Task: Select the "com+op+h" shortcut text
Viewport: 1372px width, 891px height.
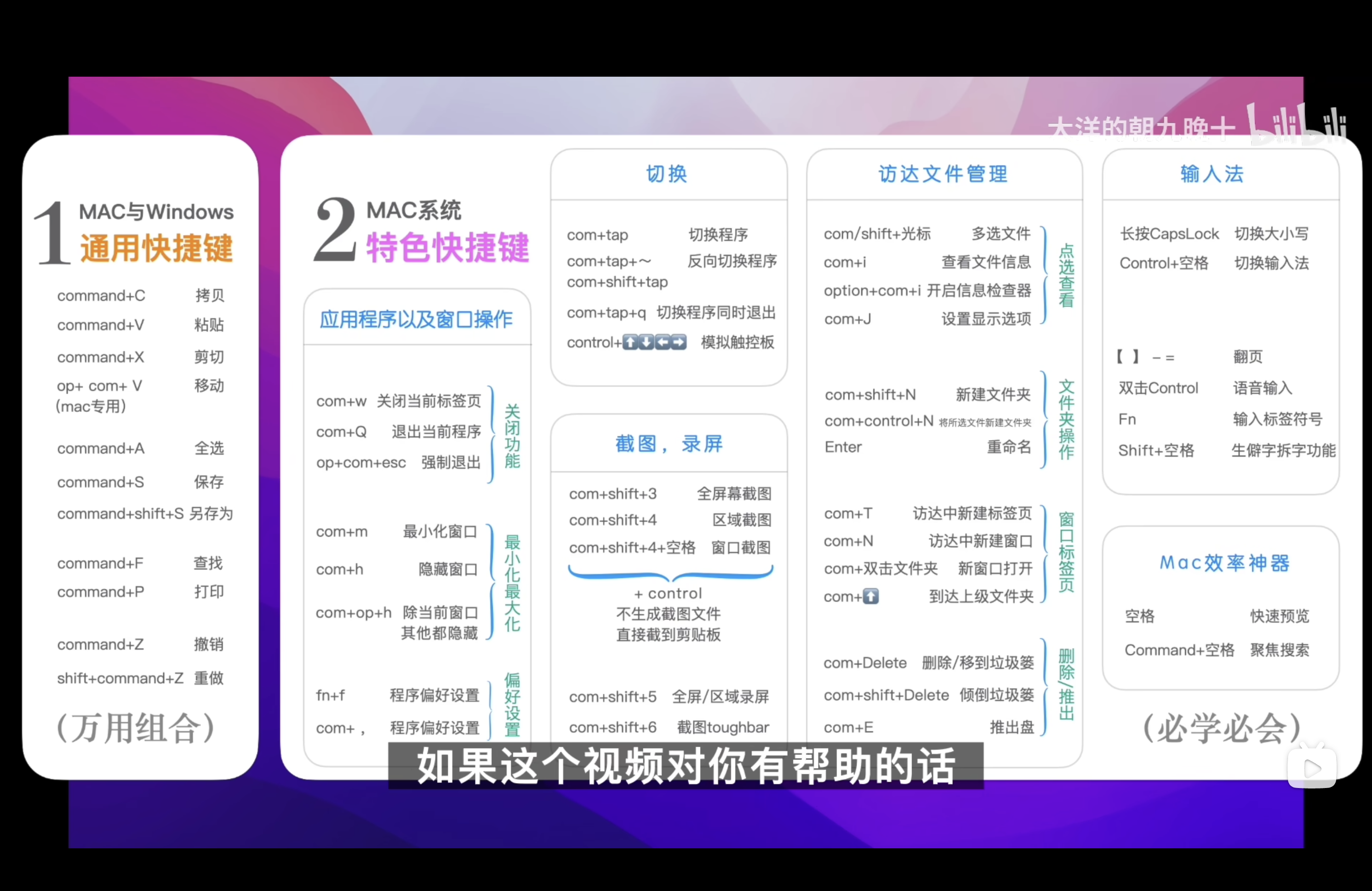Action: point(353,612)
